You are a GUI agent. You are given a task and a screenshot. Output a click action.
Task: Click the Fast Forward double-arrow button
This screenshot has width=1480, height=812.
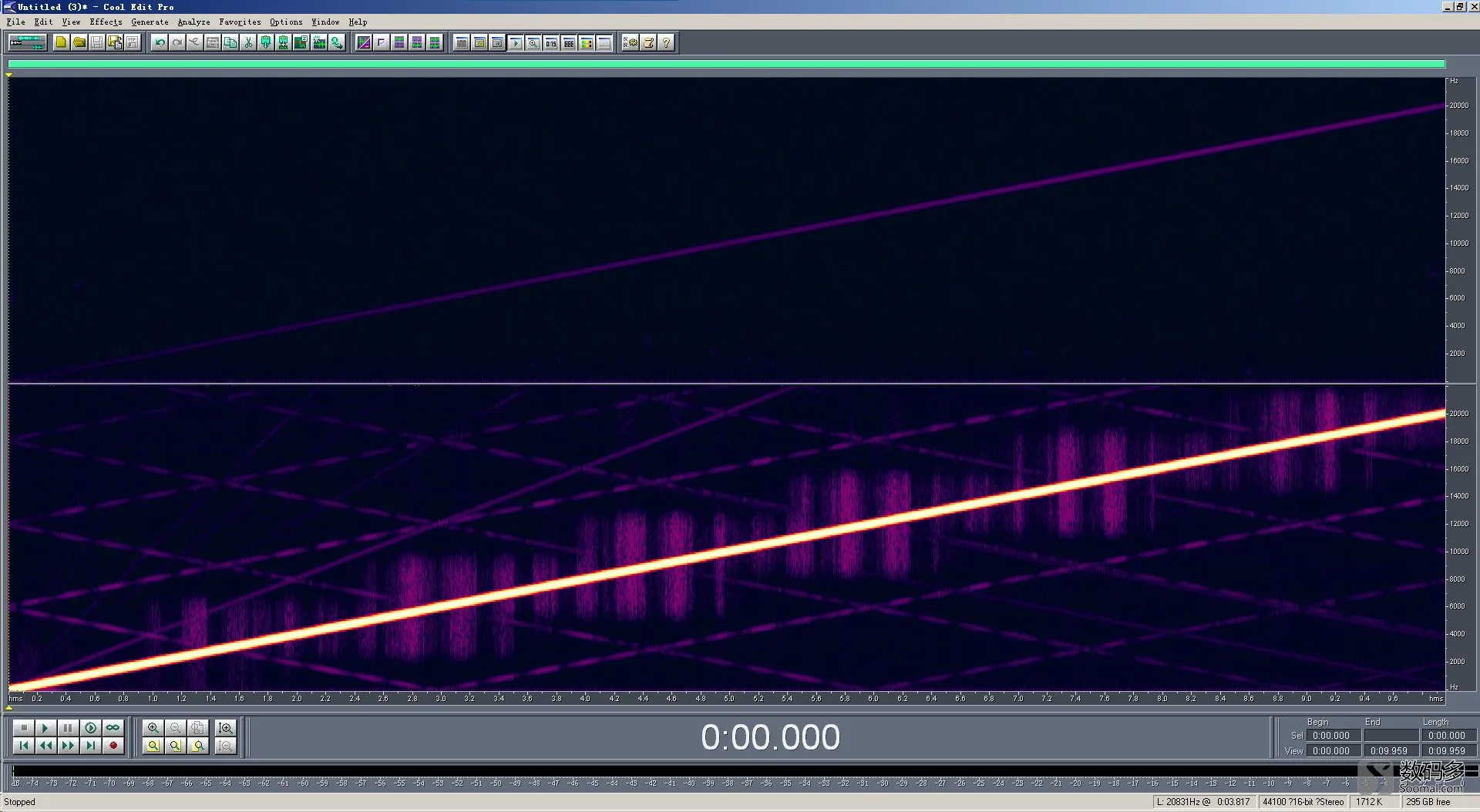[68, 745]
